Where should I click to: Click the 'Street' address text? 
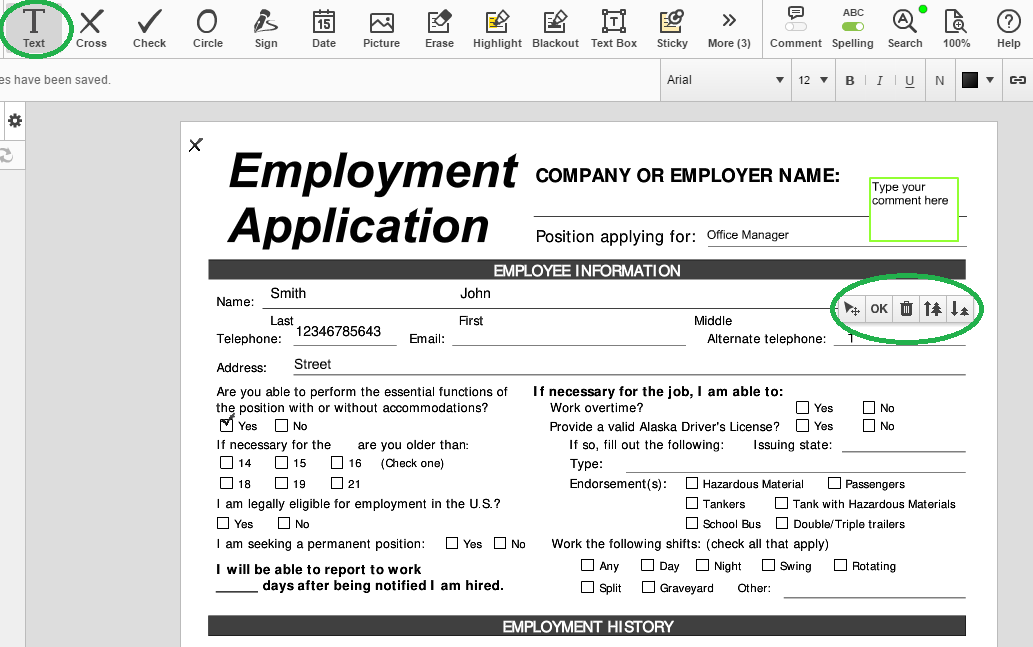point(312,364)
